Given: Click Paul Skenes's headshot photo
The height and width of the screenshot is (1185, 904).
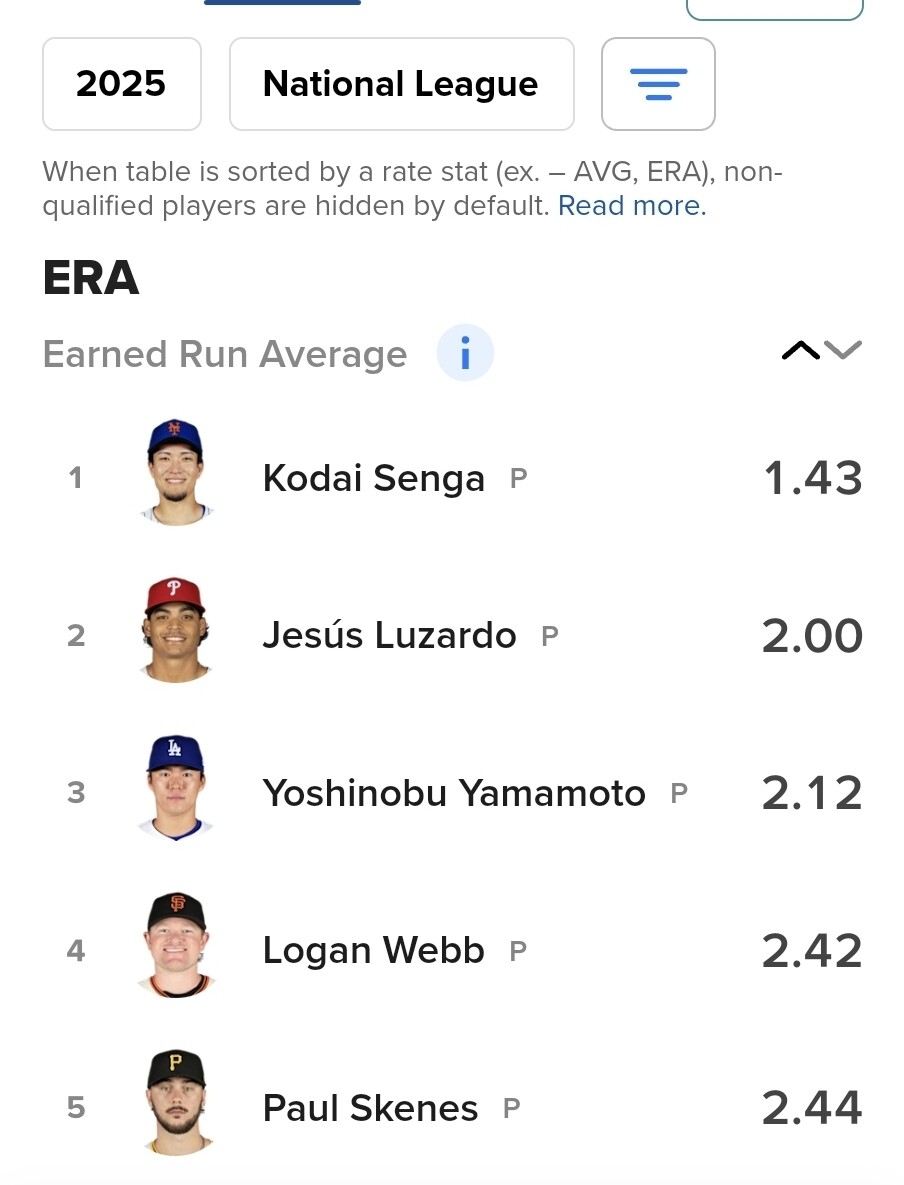Looking at the screenshot, I should tap(175, 1103).
